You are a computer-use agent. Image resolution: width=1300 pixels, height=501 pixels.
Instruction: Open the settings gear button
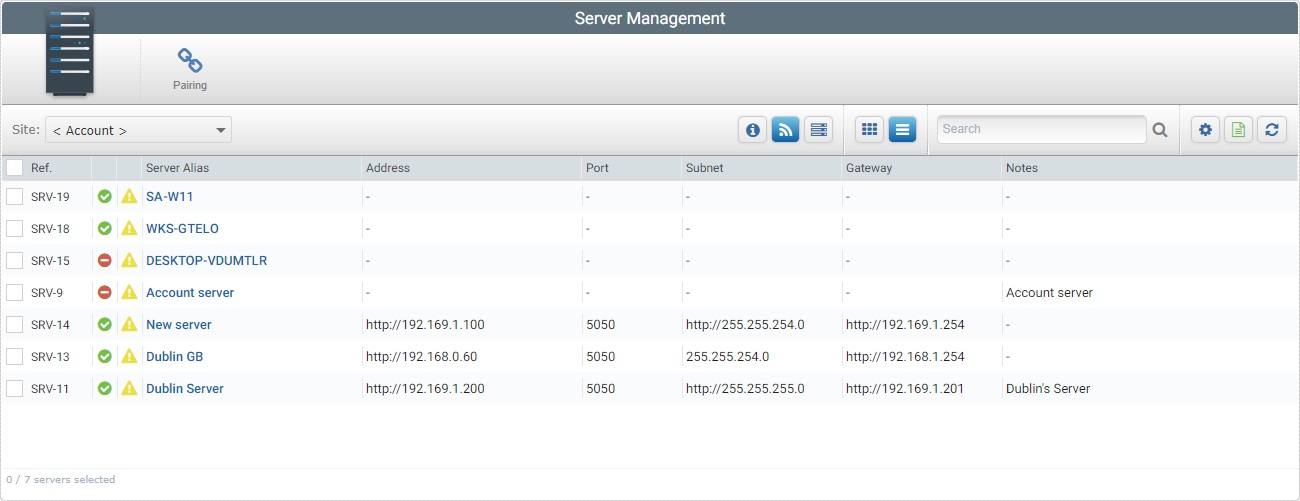(x=1205, y=129)
